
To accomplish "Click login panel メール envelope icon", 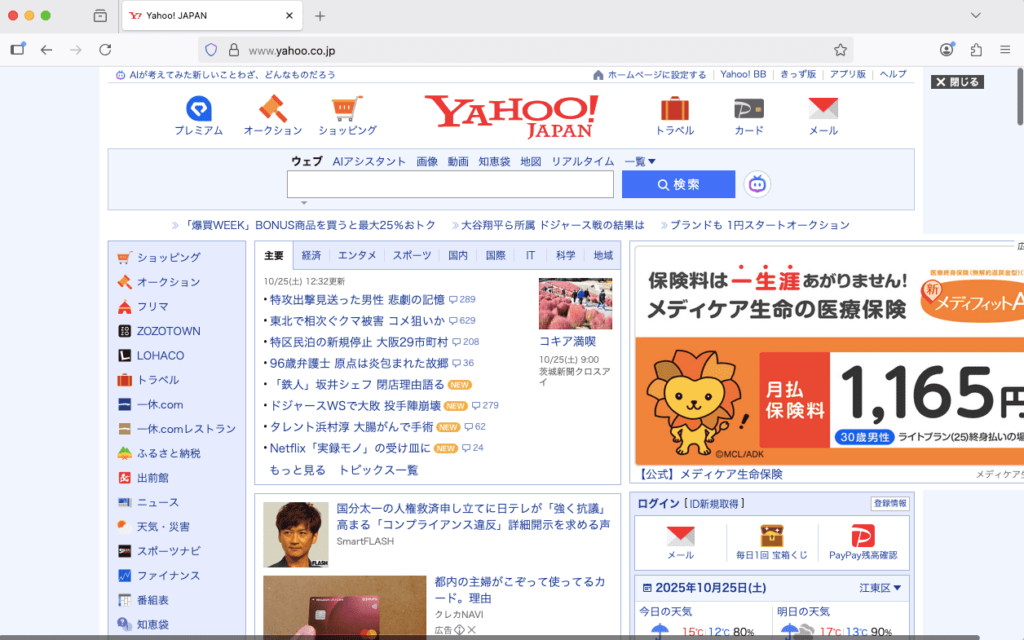I will pos(680,536).
